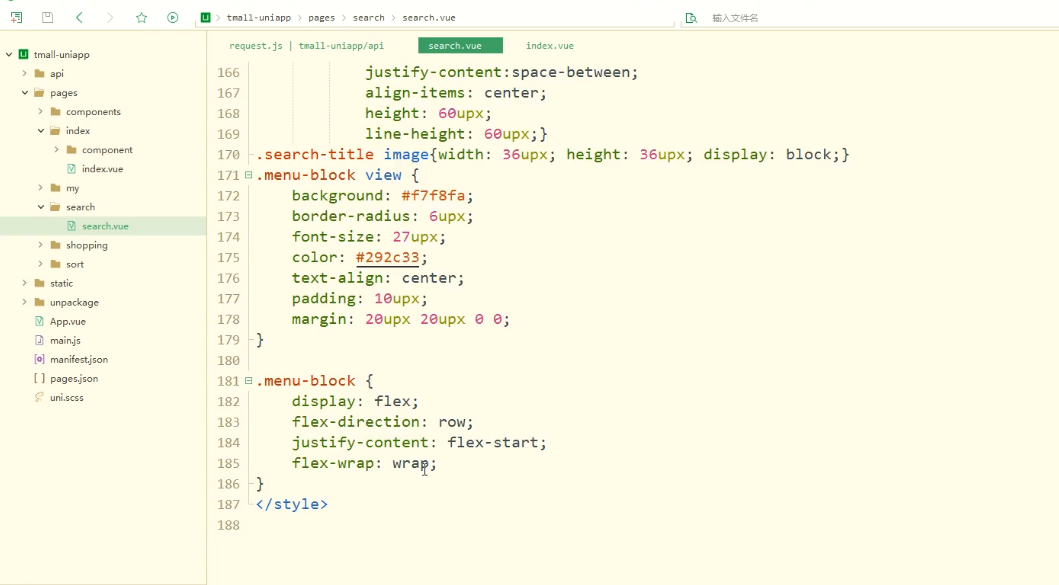Click line number 180 in gutter
Screen dimensions: 1059x585
point(228,360)
